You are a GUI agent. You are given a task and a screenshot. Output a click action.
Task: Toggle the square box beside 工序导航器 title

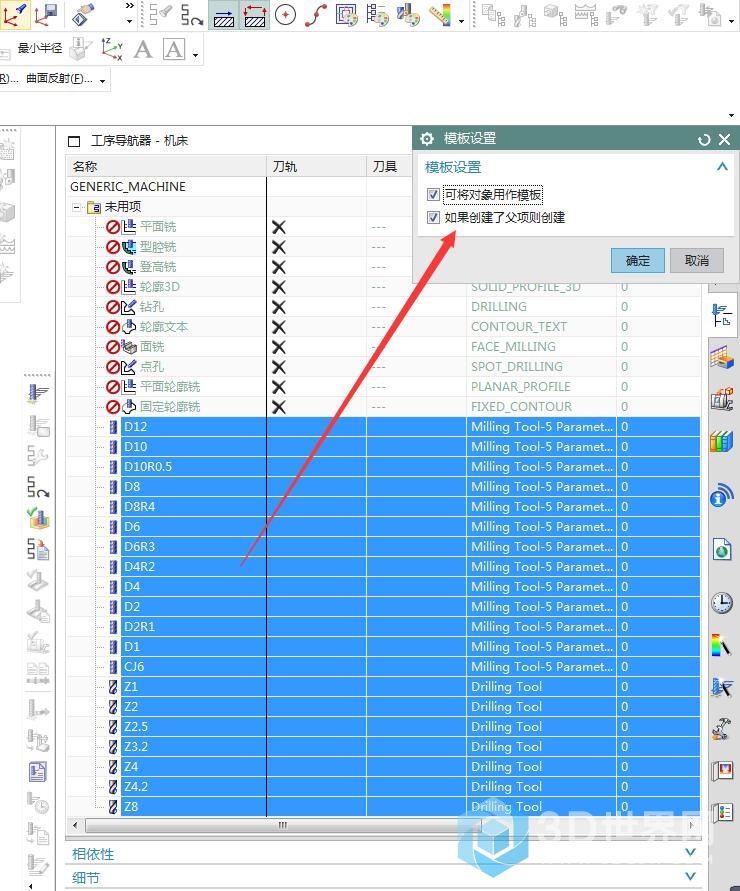tap(74, 141)
